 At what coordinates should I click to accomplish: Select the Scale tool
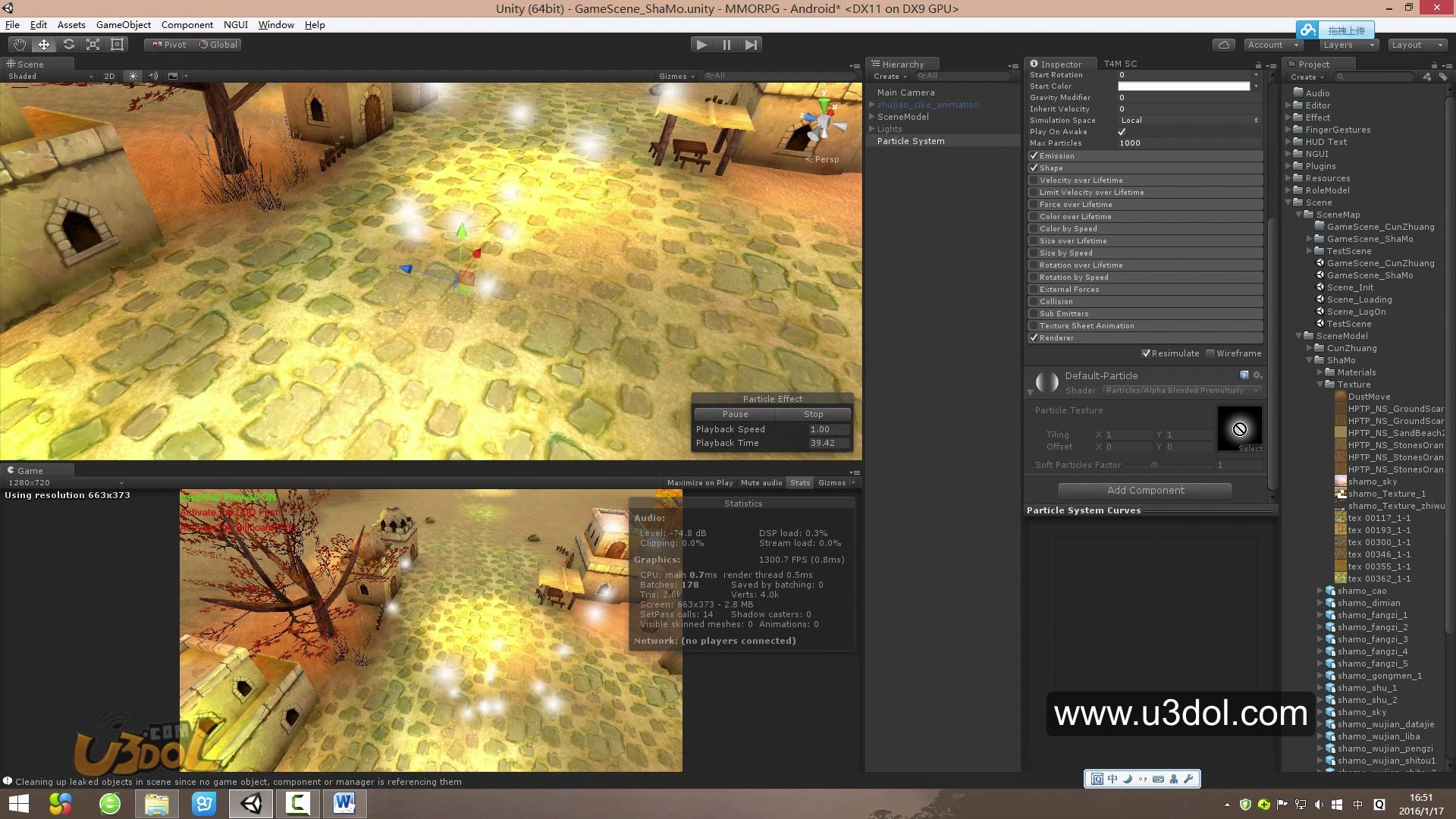pyautogui.click(x=93, y=45)
